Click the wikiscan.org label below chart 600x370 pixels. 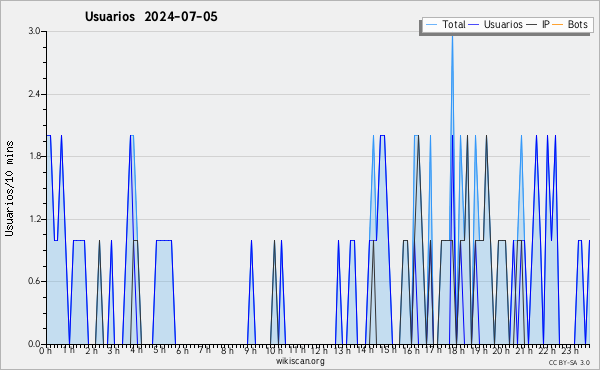point(300,361)
